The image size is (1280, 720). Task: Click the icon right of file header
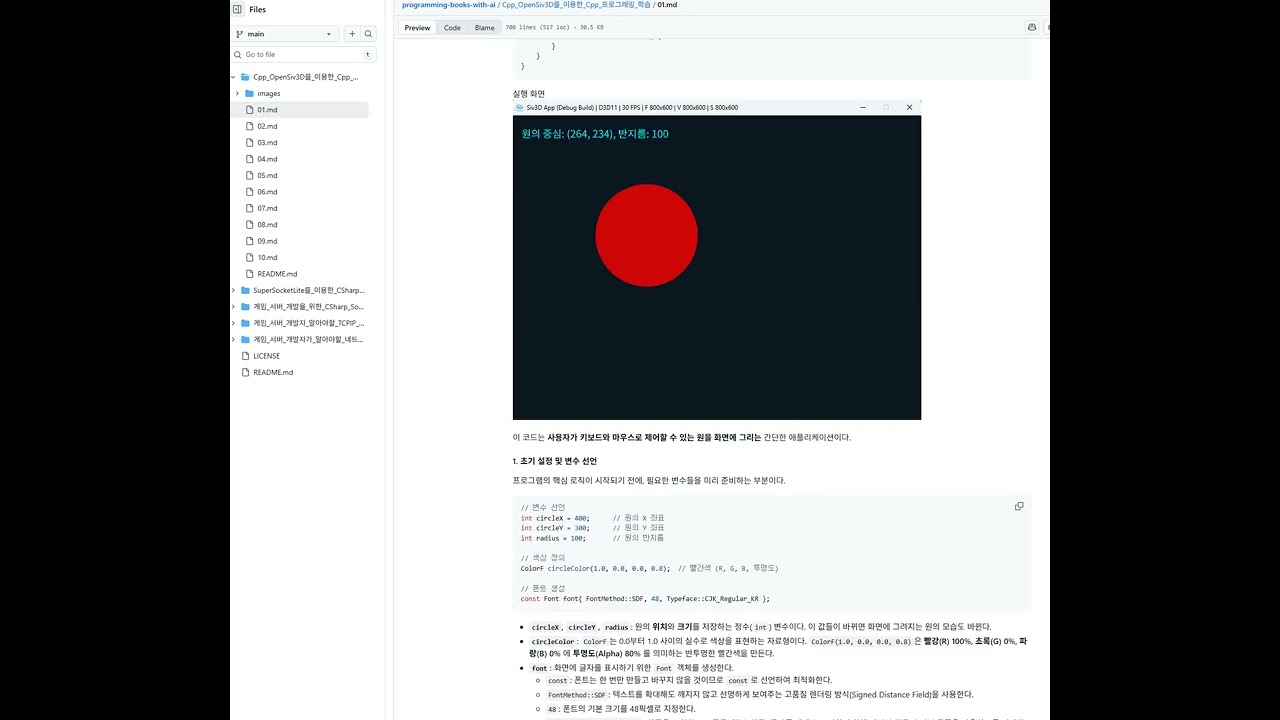[1032, 28]
